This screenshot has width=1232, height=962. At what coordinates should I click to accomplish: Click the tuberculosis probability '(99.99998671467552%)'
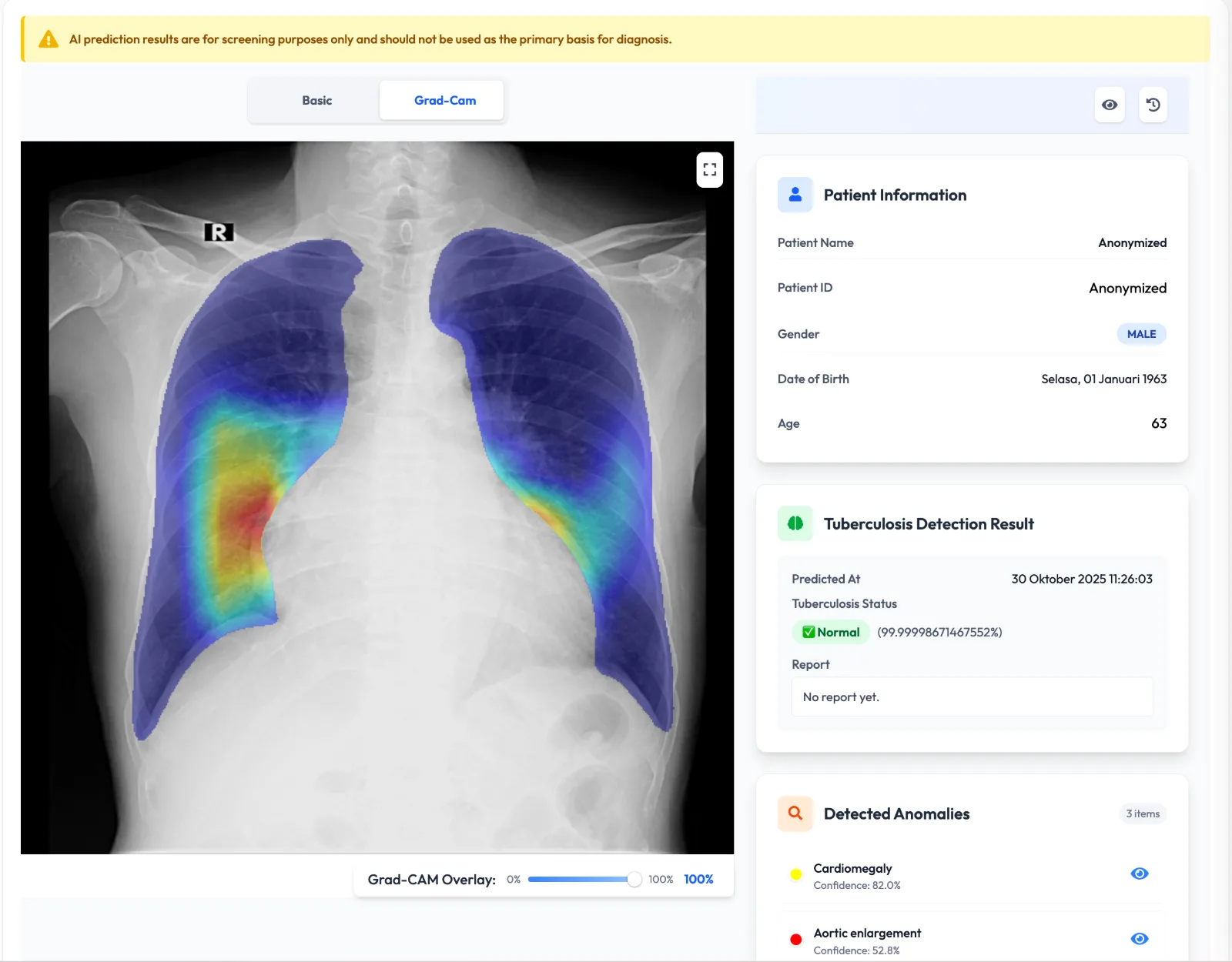(939, 633)
